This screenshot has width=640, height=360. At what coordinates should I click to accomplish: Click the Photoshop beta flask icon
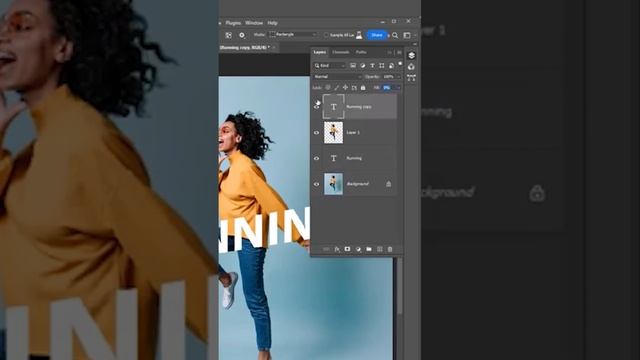pyautogui.click(x=359, y=35)
